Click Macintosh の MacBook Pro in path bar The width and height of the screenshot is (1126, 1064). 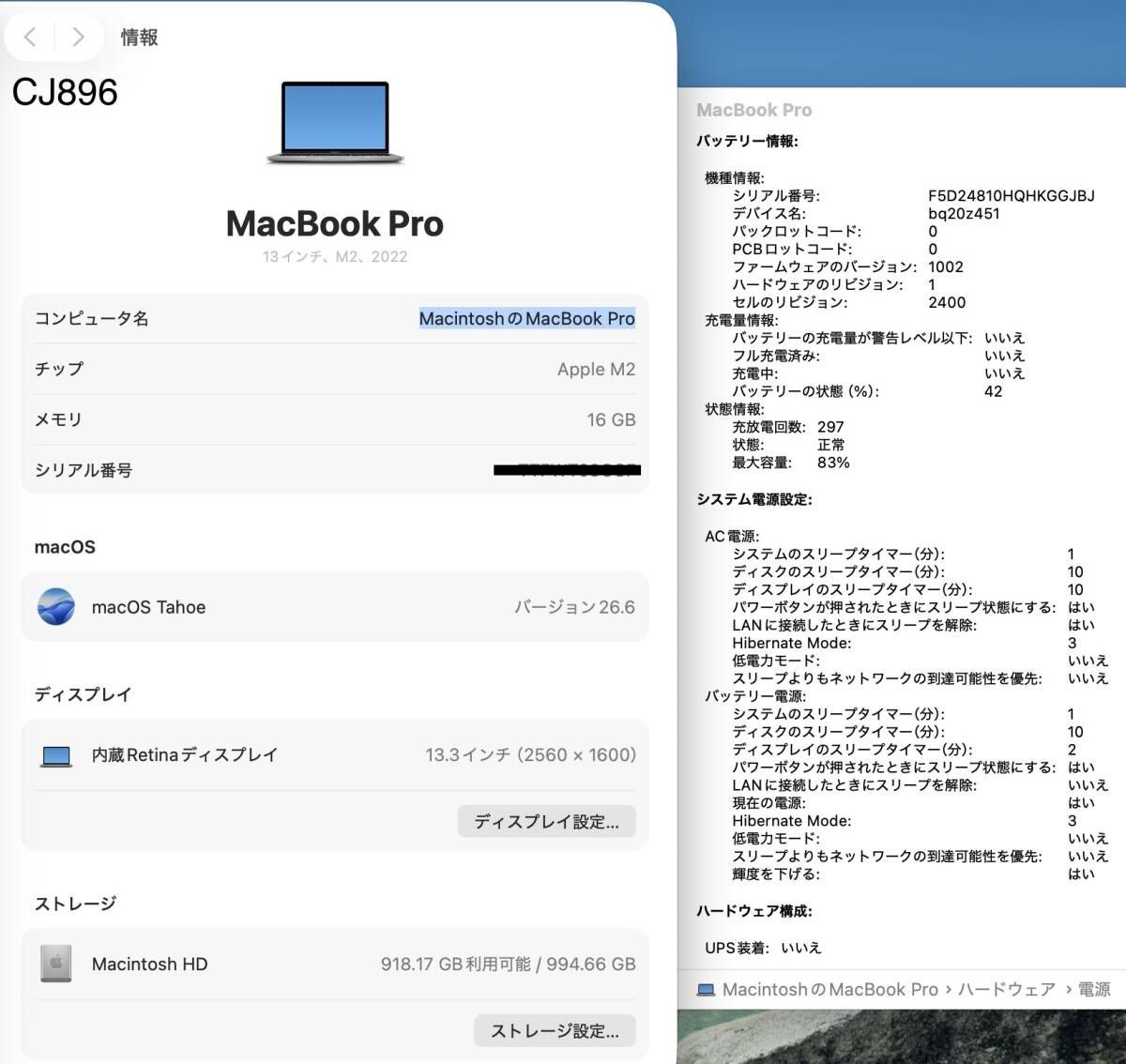[x=830, y=990]
